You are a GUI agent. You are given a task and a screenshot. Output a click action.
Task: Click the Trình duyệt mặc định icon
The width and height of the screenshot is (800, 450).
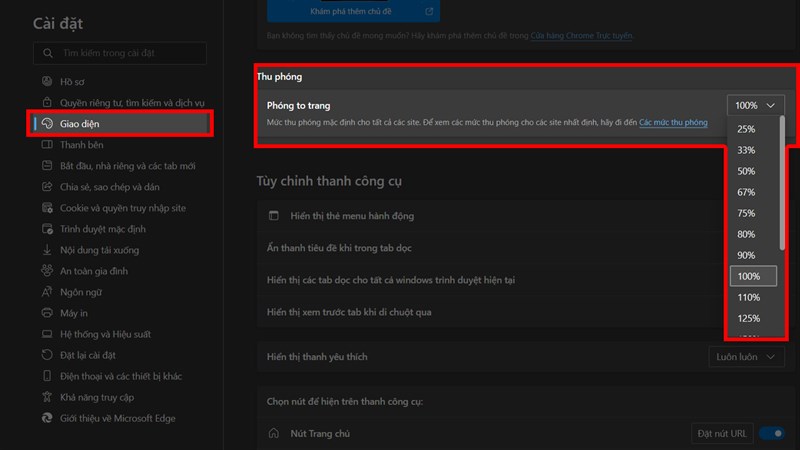point(47,229)
